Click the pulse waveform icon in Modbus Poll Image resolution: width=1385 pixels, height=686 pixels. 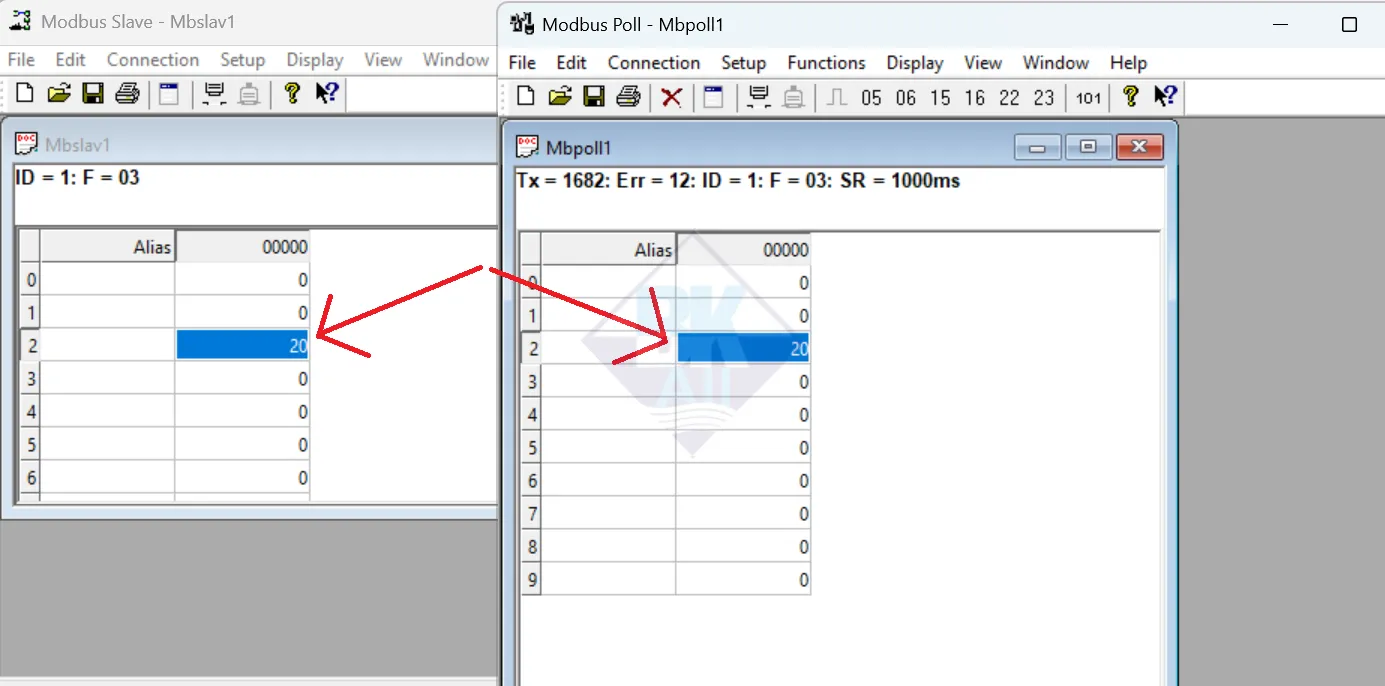[x=837, y=97]
